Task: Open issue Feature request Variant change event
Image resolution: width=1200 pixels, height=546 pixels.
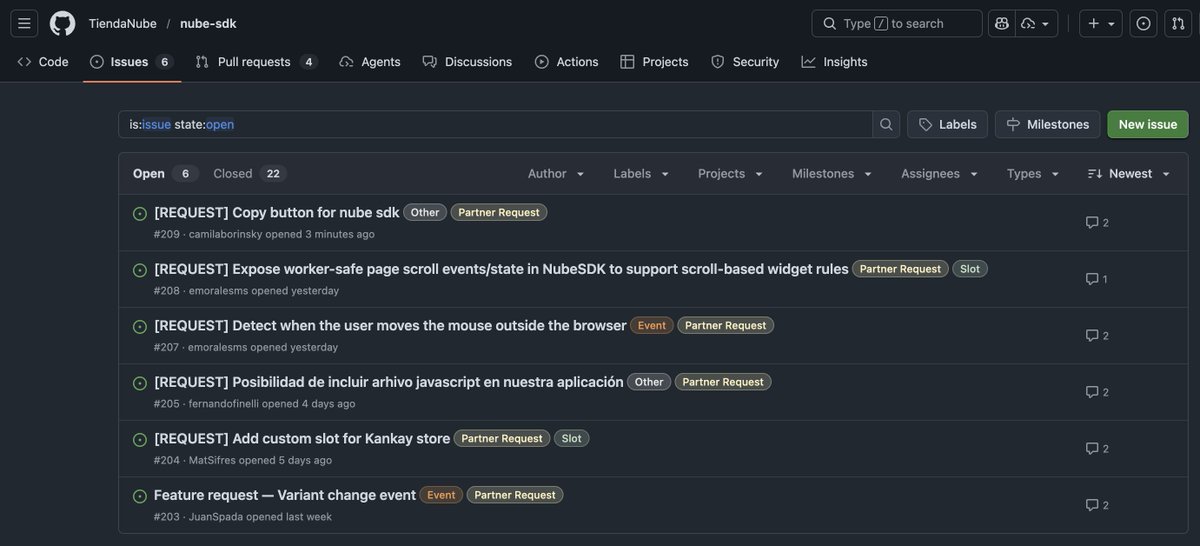Action: [285, 495]
